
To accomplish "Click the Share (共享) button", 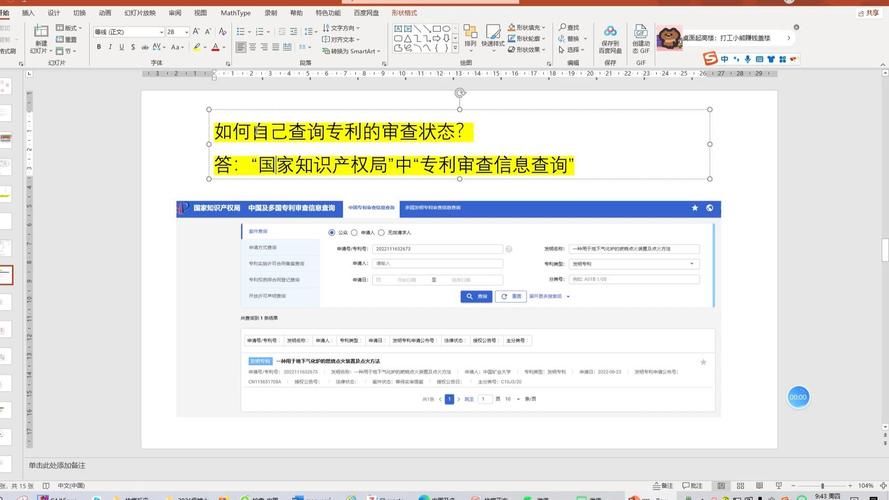I will coord(869,13).
